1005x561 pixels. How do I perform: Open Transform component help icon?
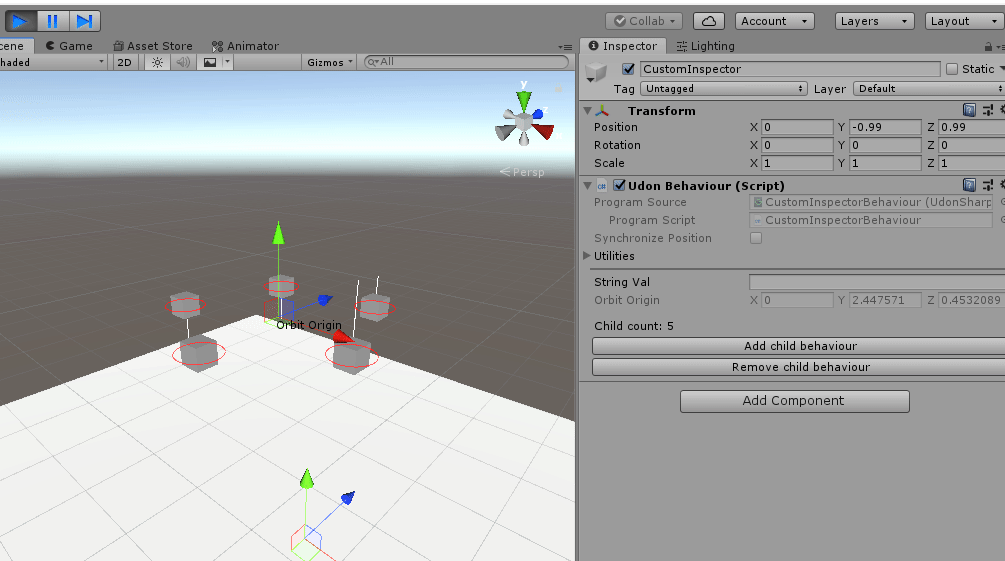[969, 110]
